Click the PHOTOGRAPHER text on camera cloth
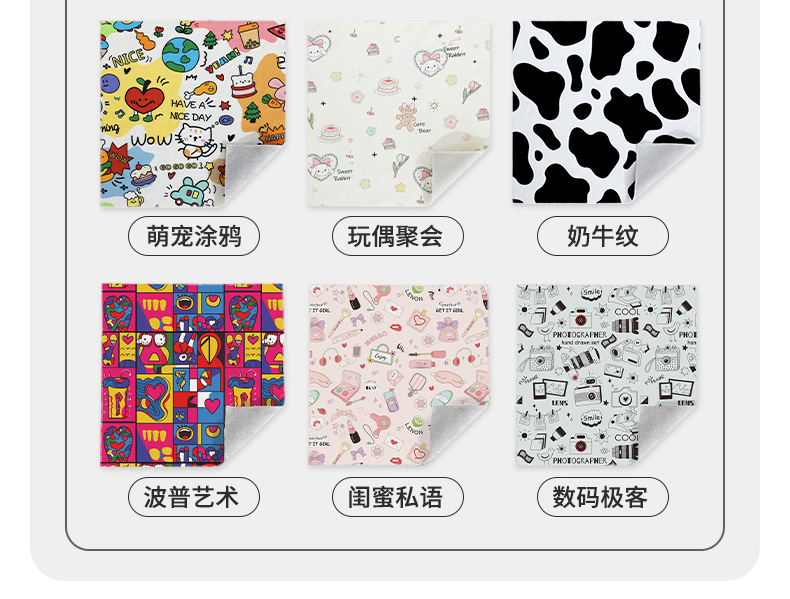Screen dimensions: 790x599 [x=579, y=335]
